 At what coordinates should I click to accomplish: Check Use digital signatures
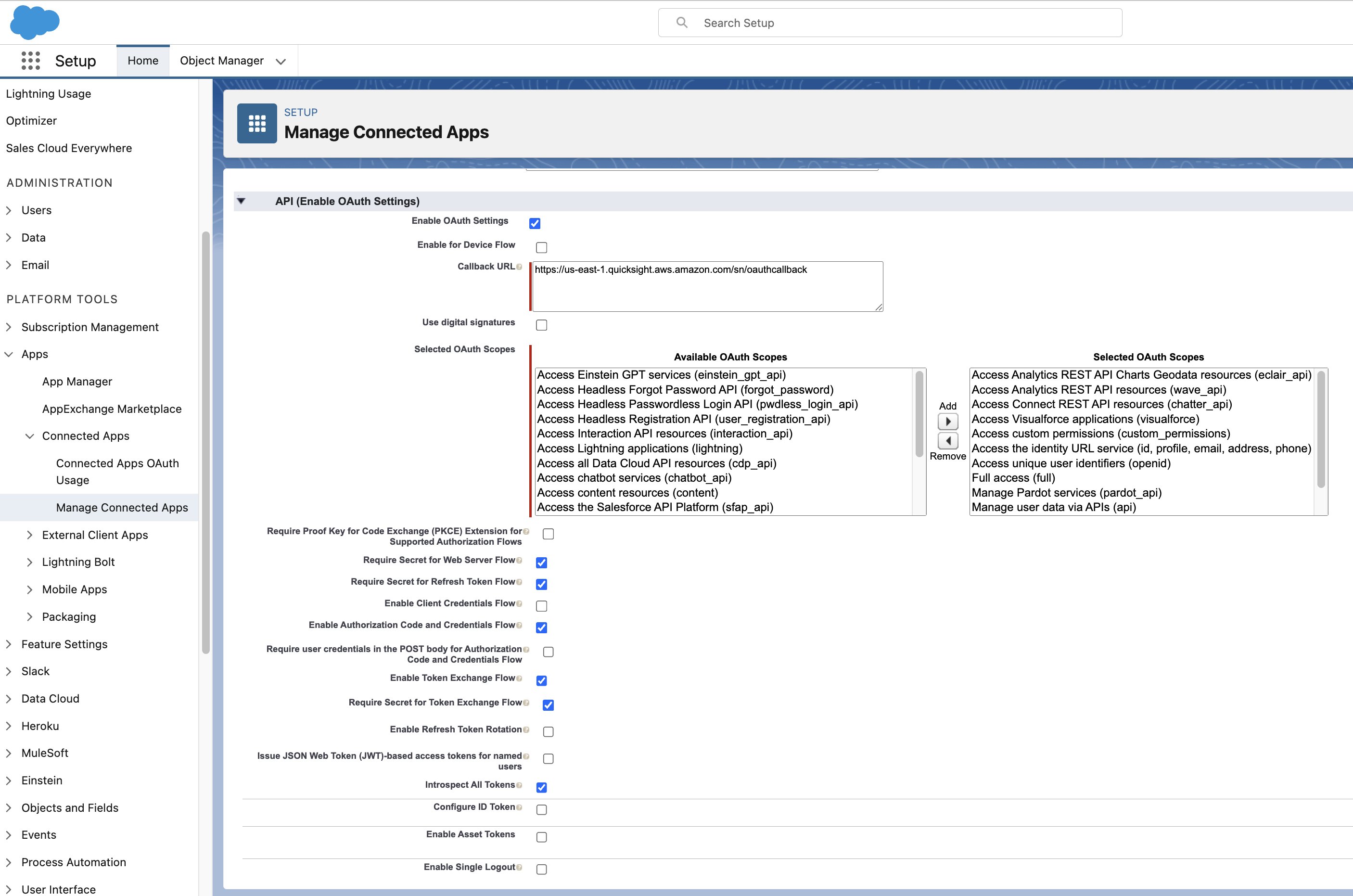542,324
